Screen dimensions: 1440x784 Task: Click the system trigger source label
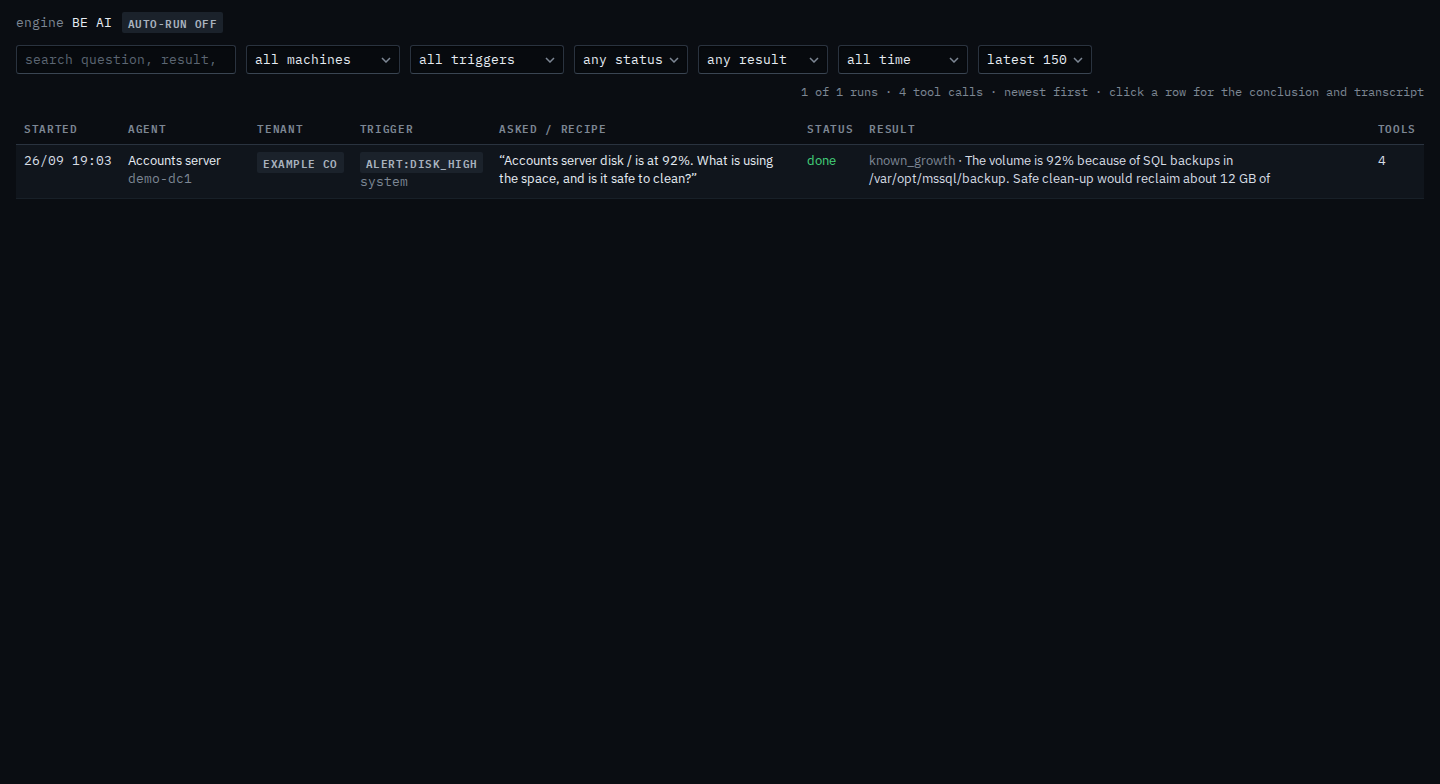(x=384, y=182)
